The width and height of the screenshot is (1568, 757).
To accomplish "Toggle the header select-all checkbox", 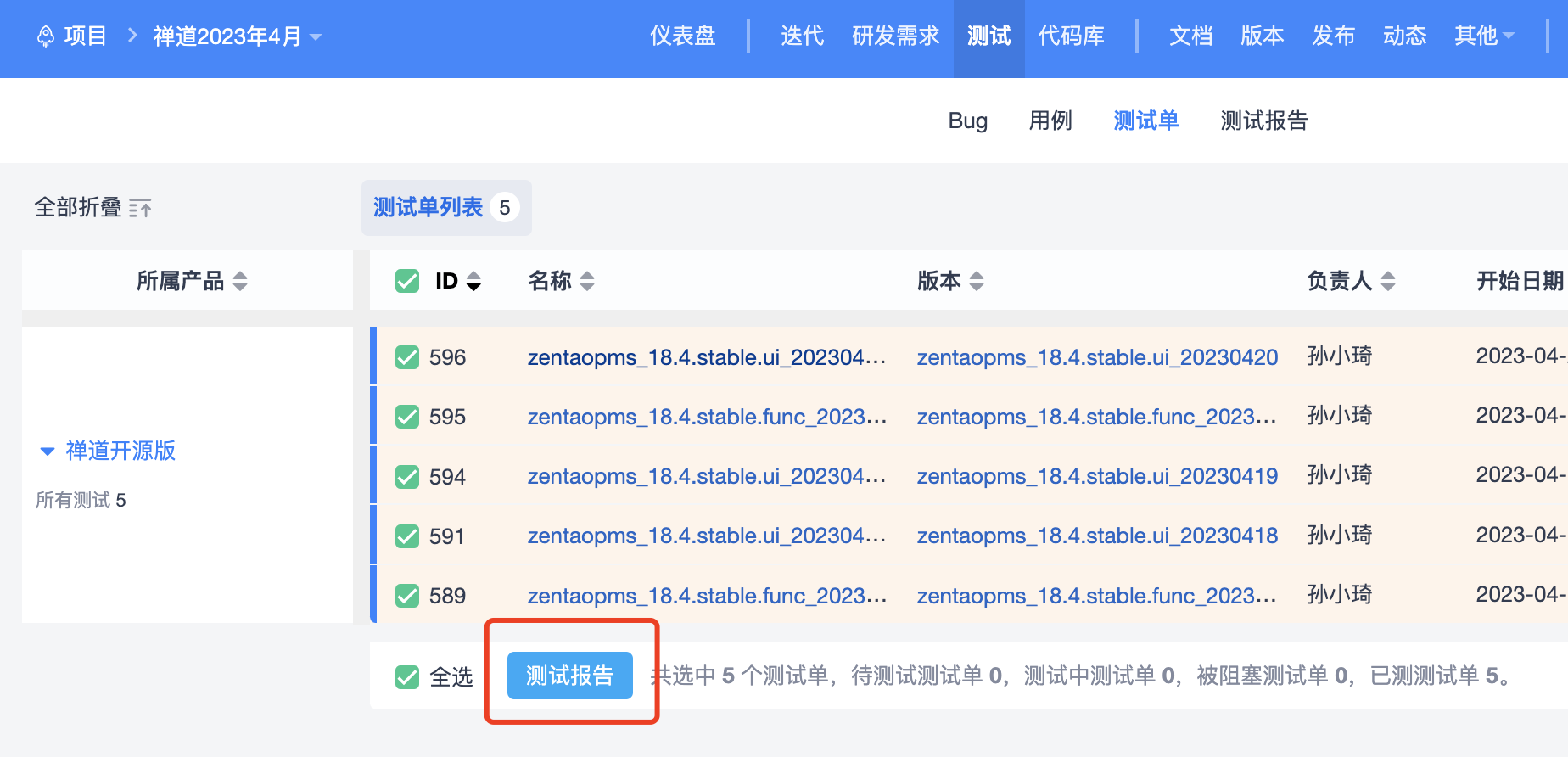I will click(407, 281).
